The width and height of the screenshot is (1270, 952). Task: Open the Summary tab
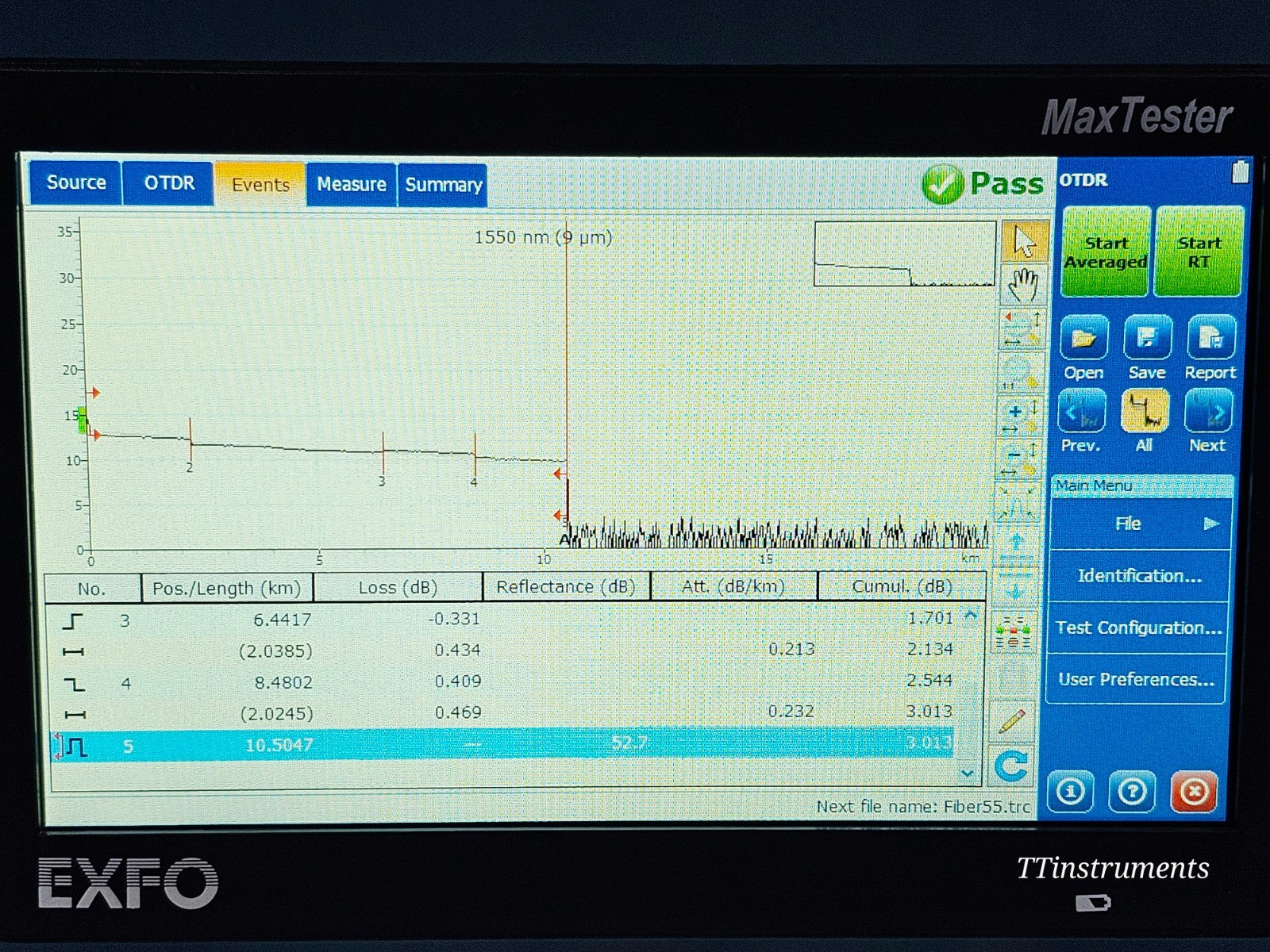[443, 186]
